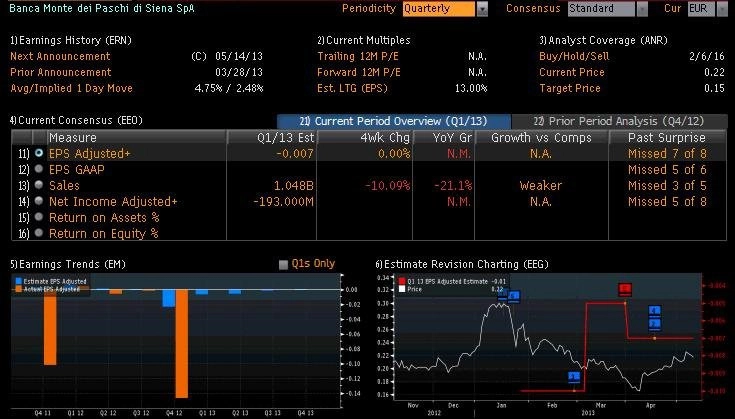Select the Net Income Adjusted+ radio button

tap(39, 201)
